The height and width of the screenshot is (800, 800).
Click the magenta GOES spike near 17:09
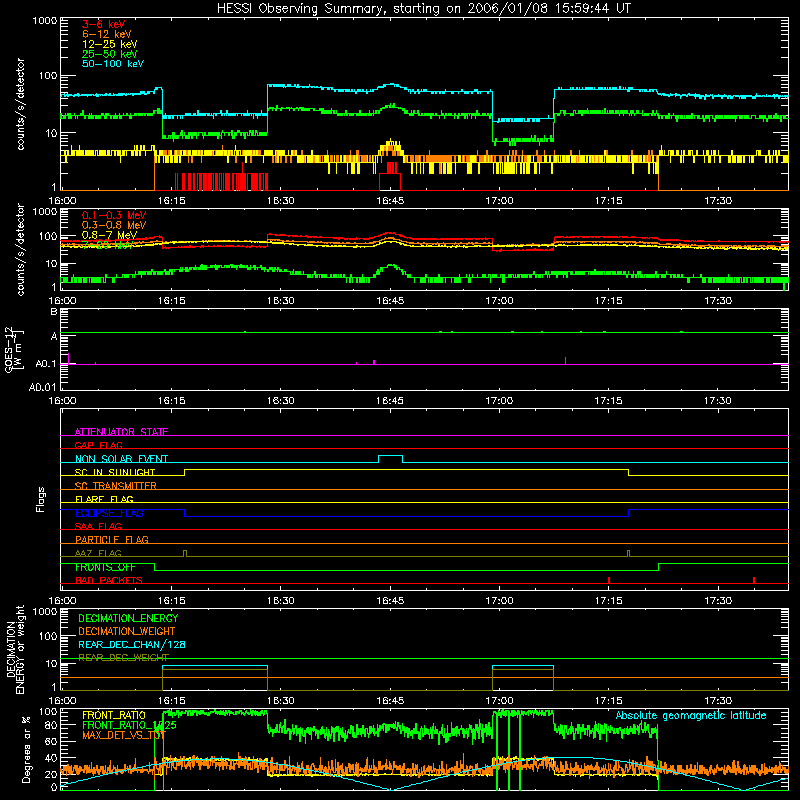point(565,360)
